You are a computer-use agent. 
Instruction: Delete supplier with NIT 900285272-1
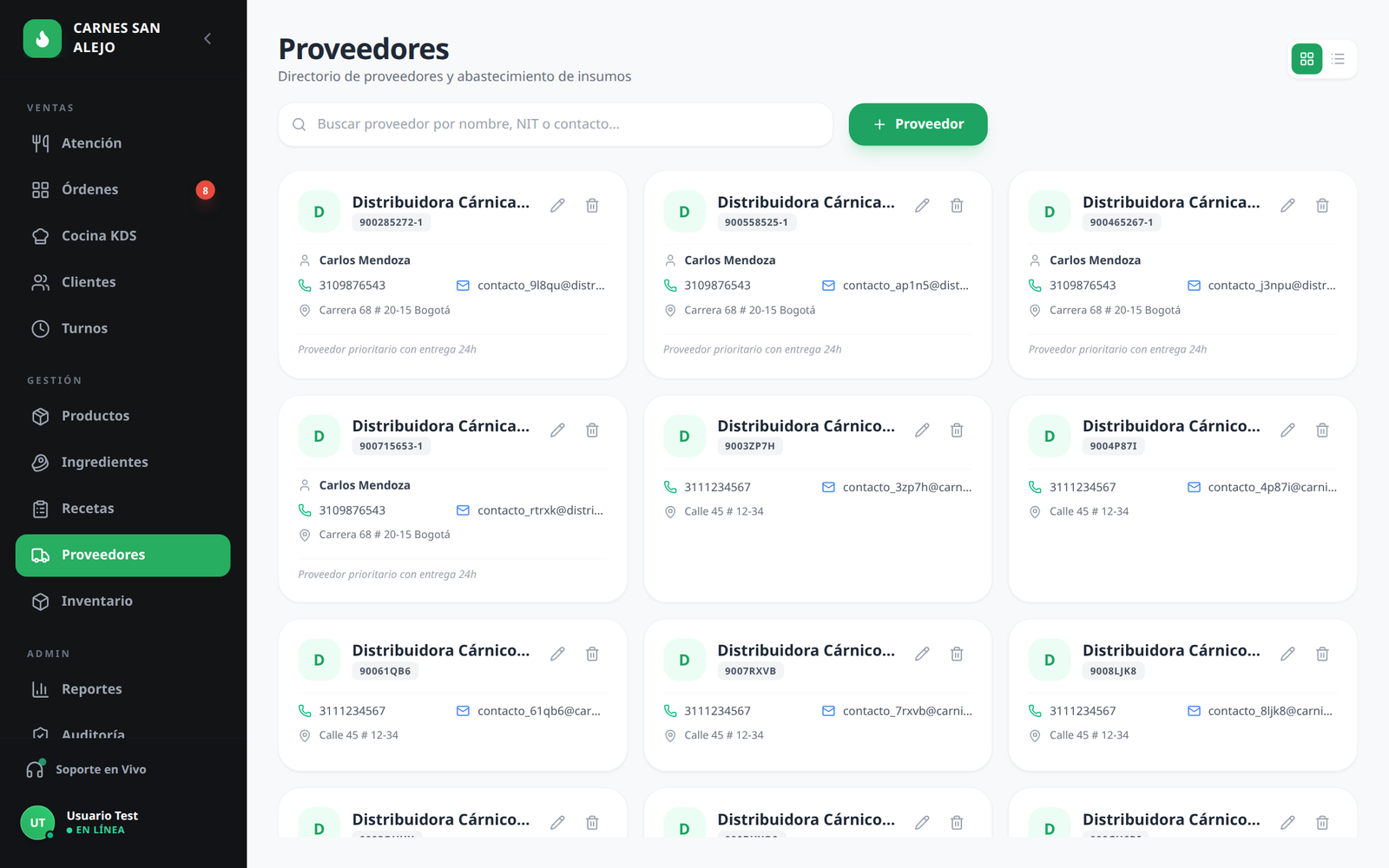point(592,206)
